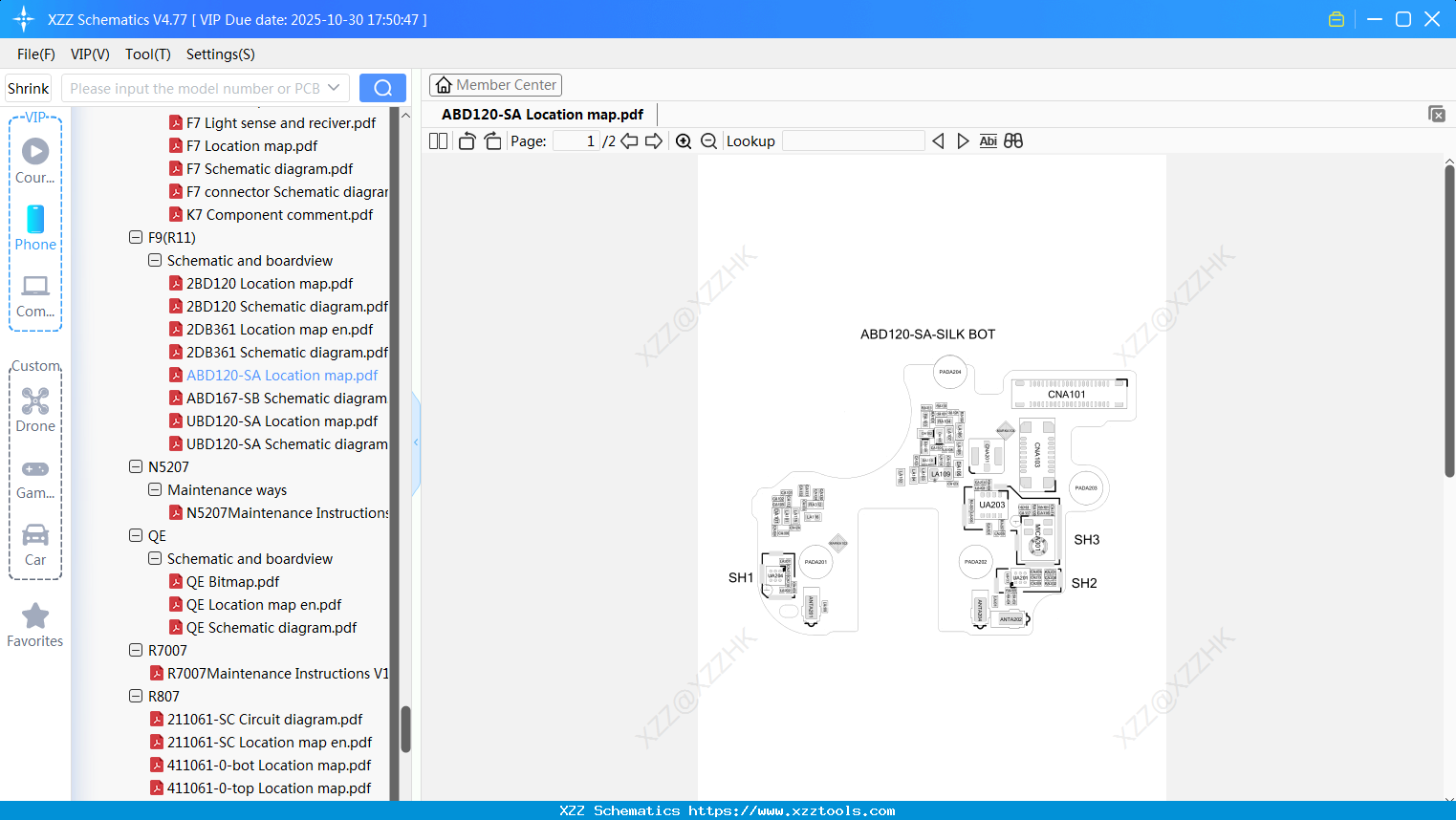The height and width of the screenshot is (820, 1456).
Task: Zoom out of the PDF page
Action: [x=708, y=140]
